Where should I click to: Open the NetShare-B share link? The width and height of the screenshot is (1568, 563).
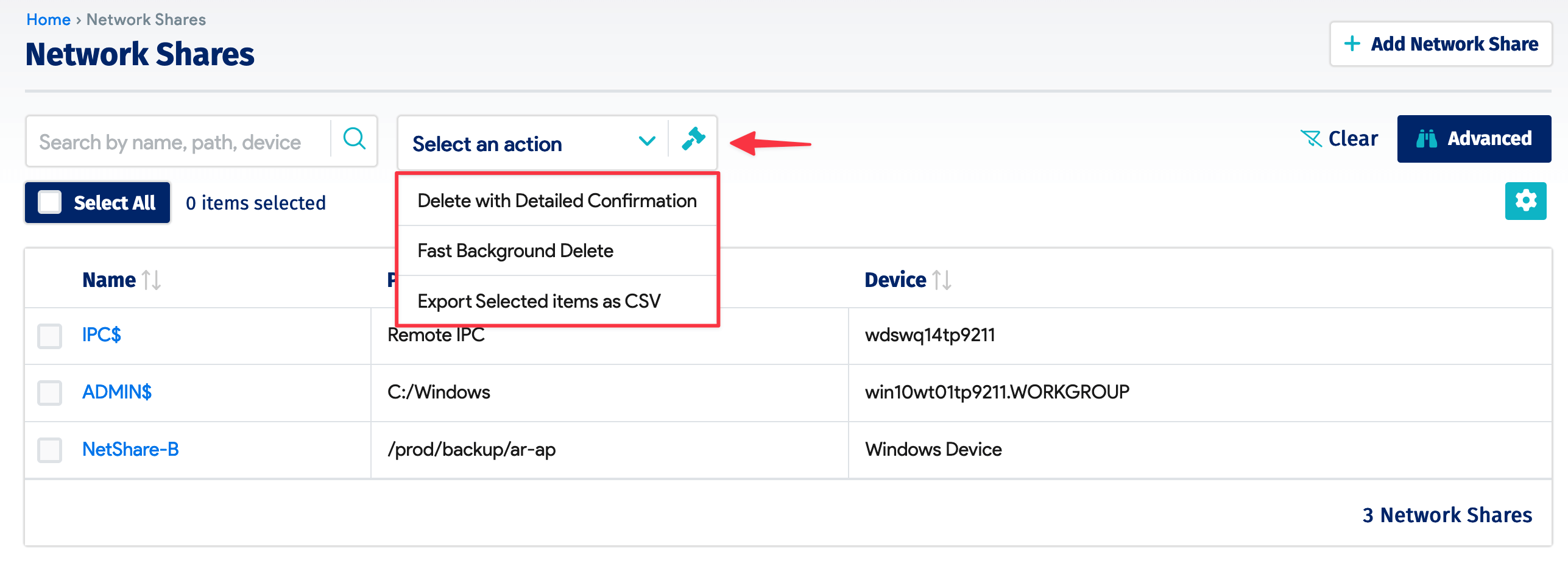pyautogui.click(x=130, y=449)
